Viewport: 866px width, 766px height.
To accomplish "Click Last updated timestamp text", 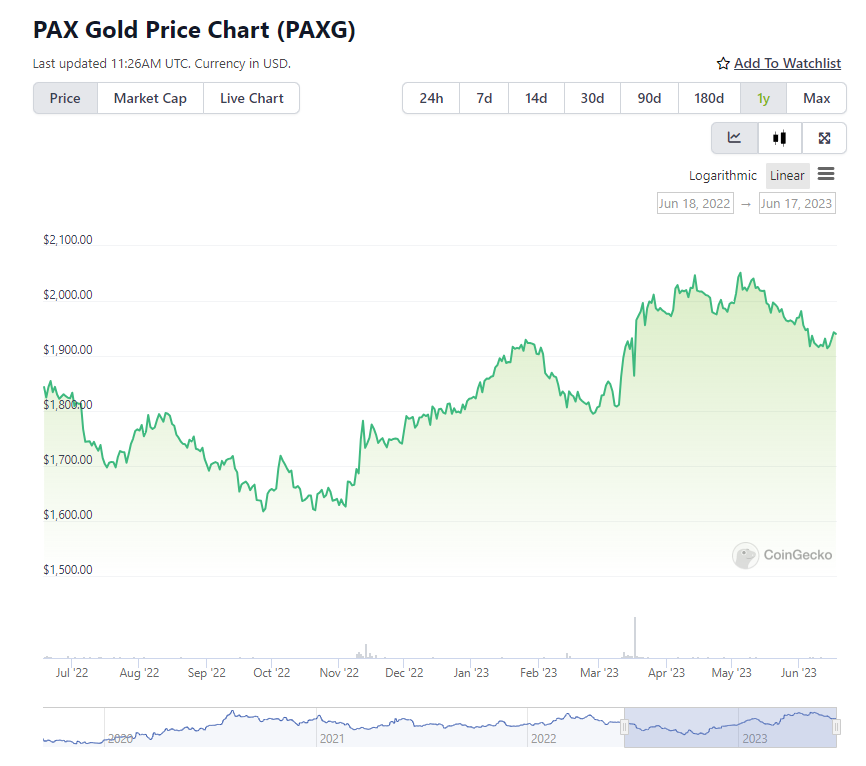I will pyautogui.click(x=161, y=64).
